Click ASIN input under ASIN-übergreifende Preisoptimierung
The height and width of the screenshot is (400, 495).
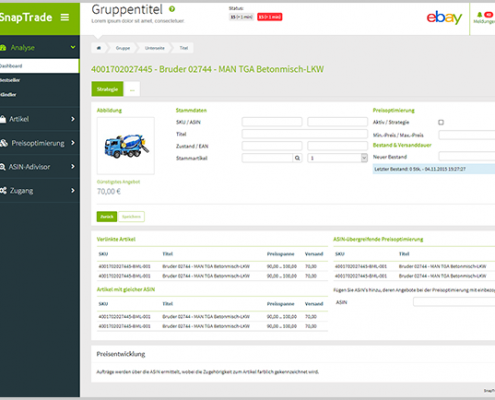coord(454,302)
